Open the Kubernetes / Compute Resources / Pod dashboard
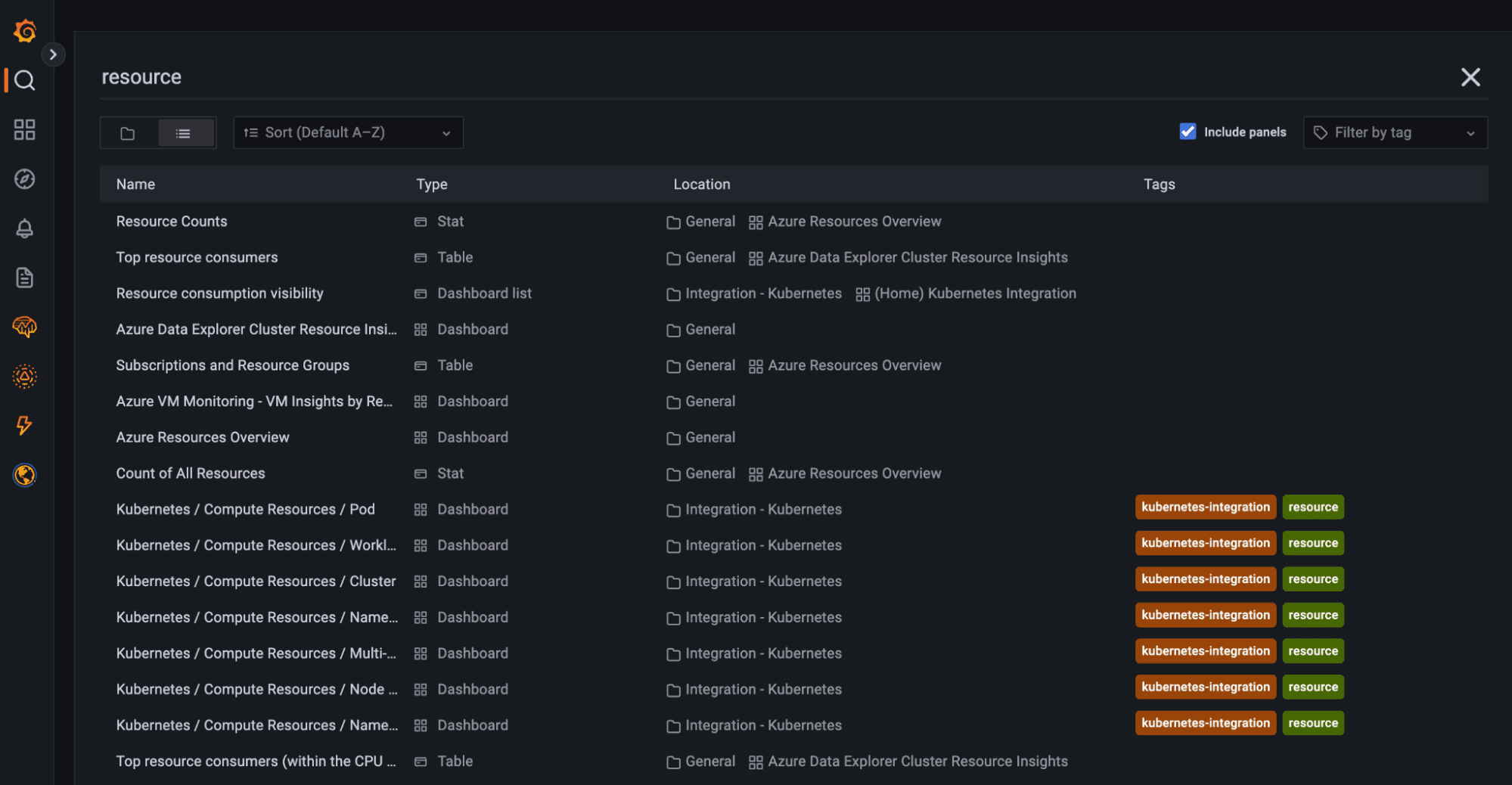Screen dimensions: 1512x785 pyautogui.click(x=245, y=510)
